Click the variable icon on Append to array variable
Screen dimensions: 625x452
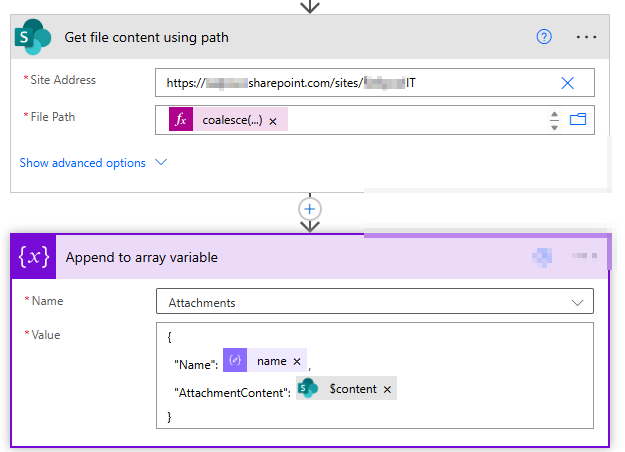point(33,257)
